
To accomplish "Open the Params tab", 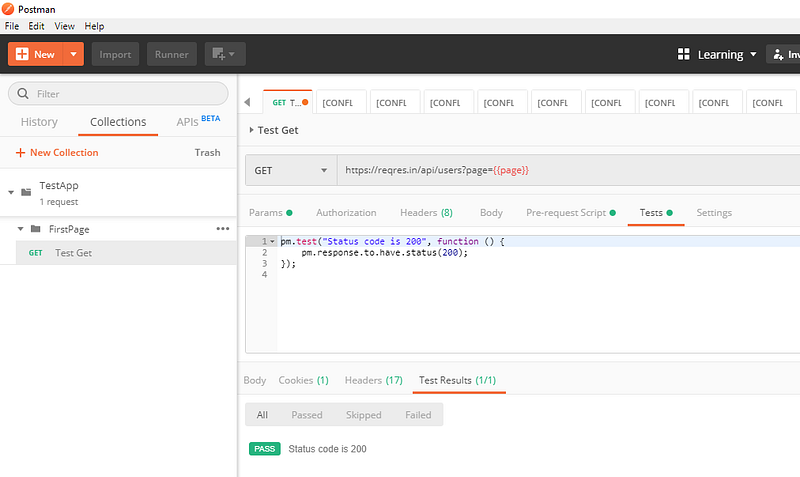I will pos(270,213).
